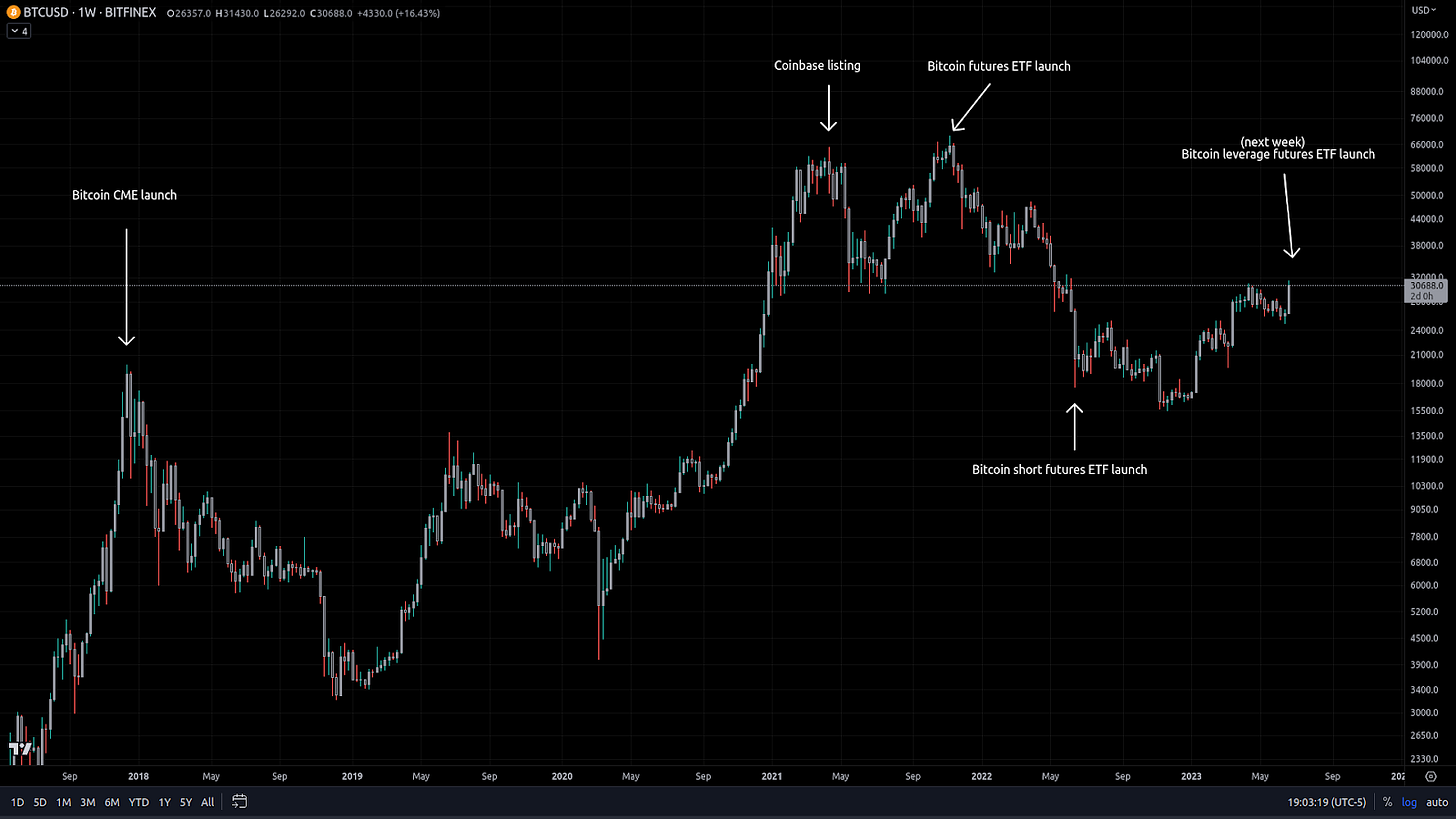Screen dimensions: 1456x819
Task: Select the 6M time range
Action: 112,802
